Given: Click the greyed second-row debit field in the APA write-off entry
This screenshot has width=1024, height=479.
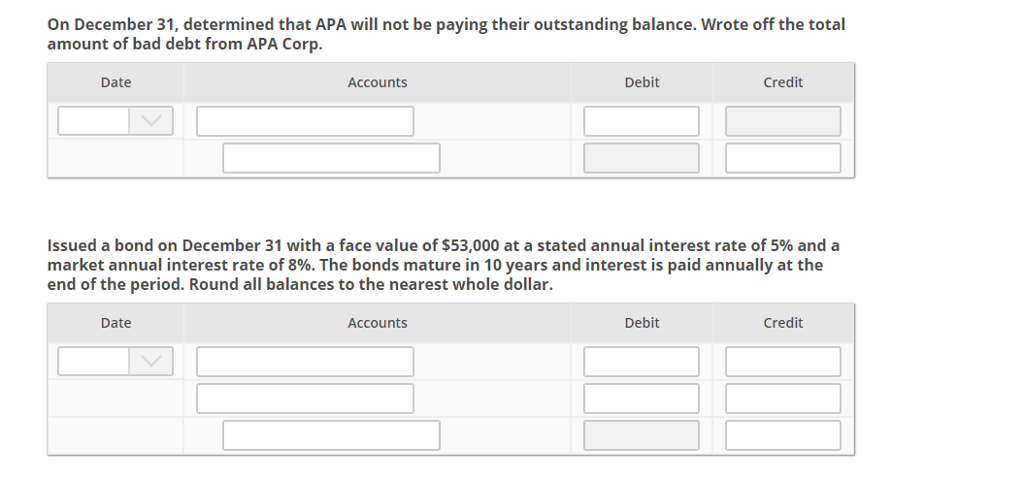Looking at the screenshot, I should (x=641, y=158).
